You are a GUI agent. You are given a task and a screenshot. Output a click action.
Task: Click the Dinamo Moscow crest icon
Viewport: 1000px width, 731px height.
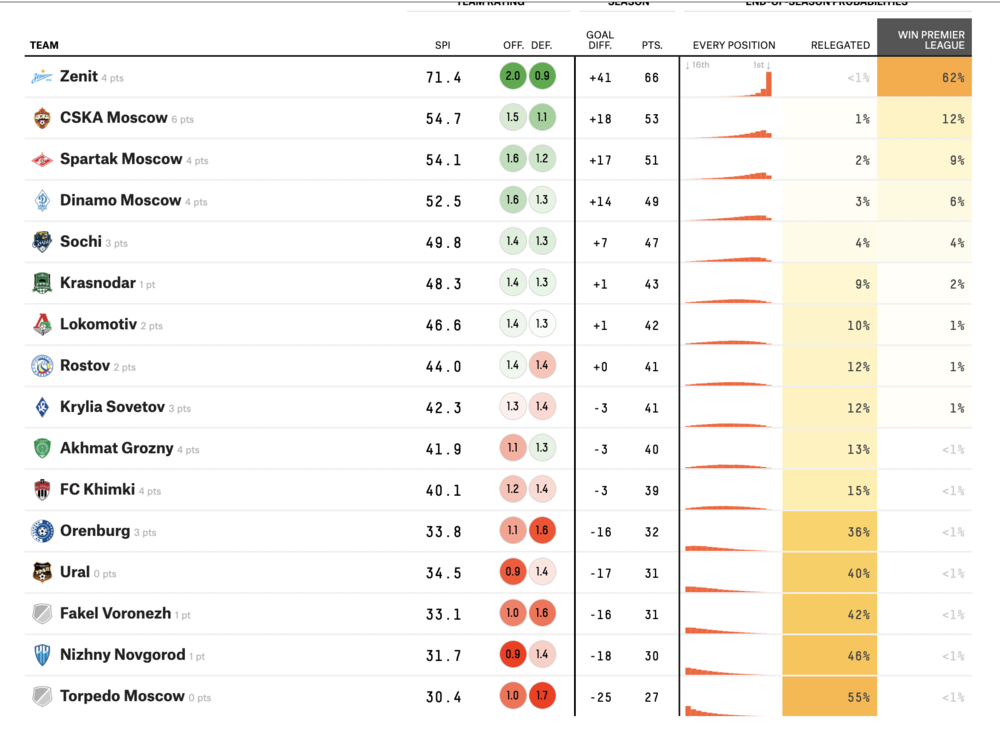tap(41, 201)
